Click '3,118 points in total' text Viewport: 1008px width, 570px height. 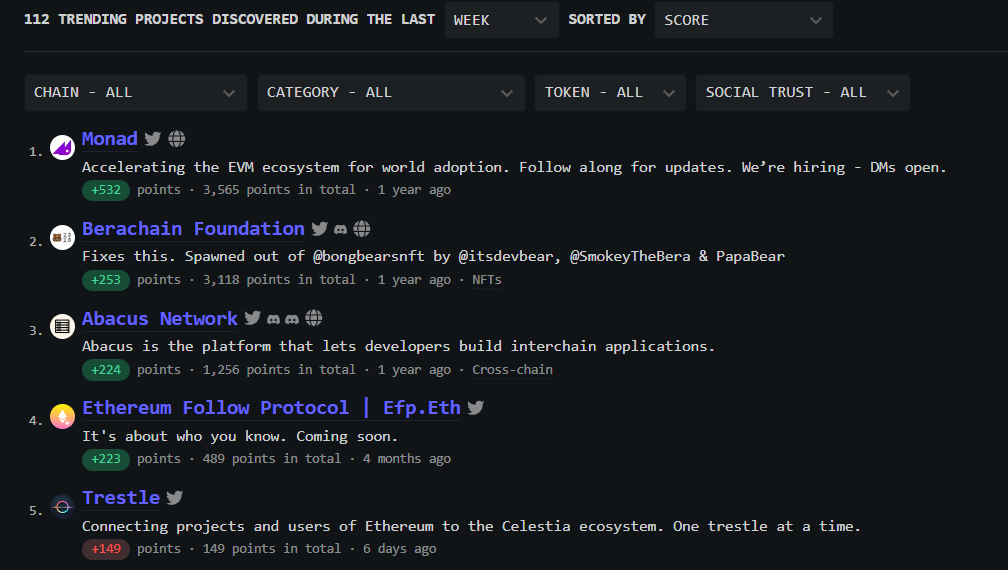tap(279, 280)
